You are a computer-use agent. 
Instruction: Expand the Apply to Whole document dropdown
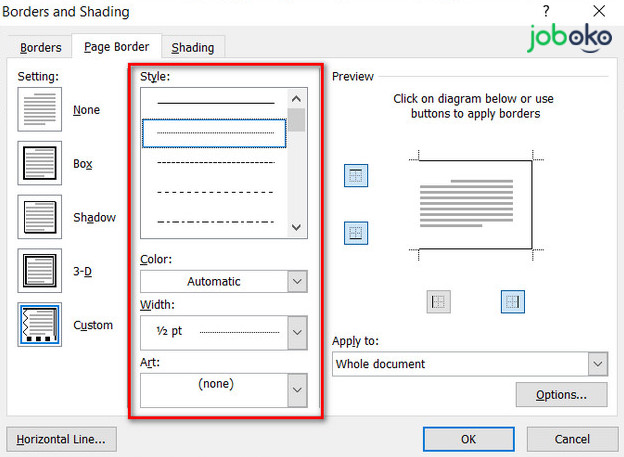(x=470, y=364)
